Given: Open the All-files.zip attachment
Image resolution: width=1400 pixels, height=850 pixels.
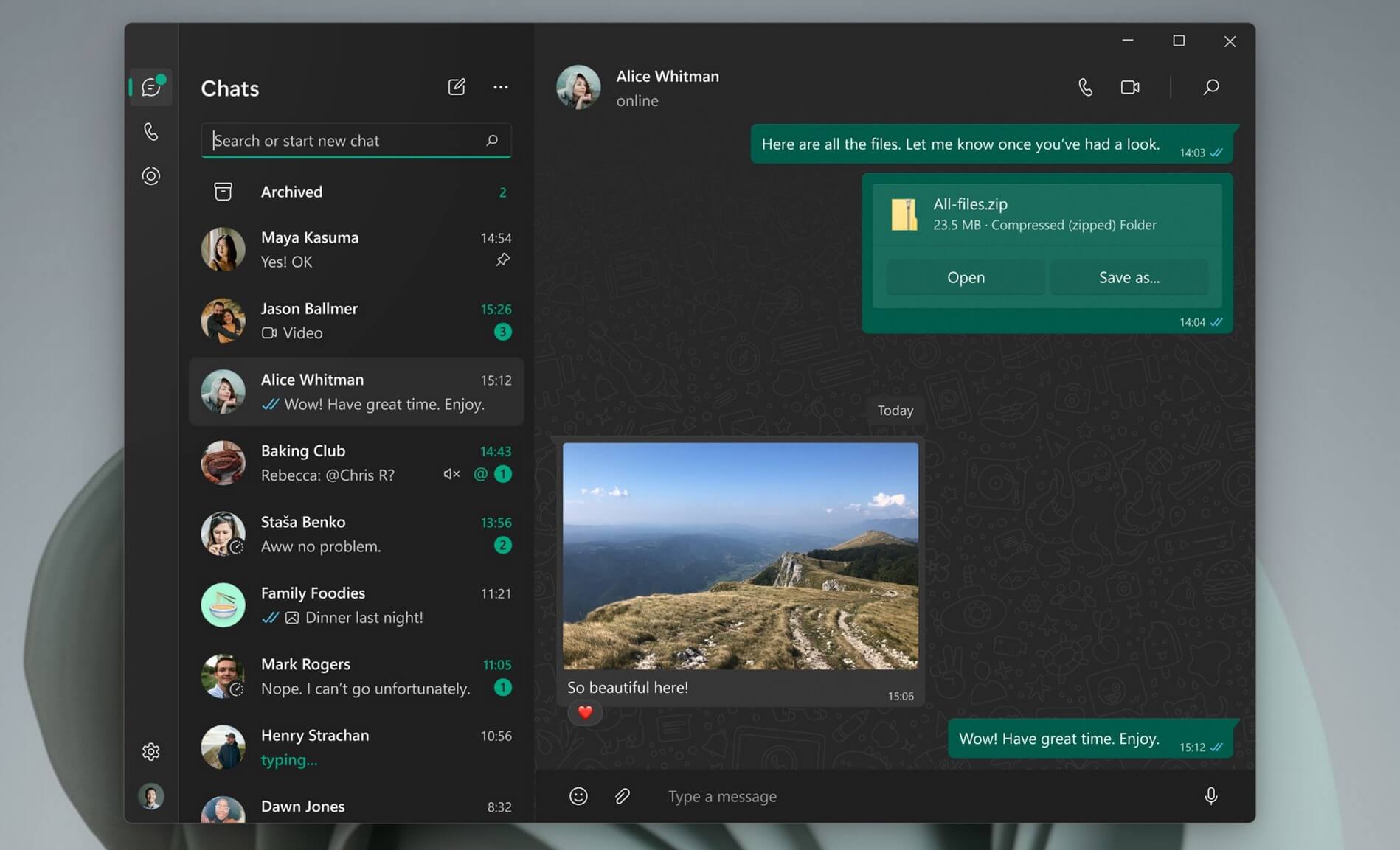Looking at the screenshot, I should tap(966, 277).
